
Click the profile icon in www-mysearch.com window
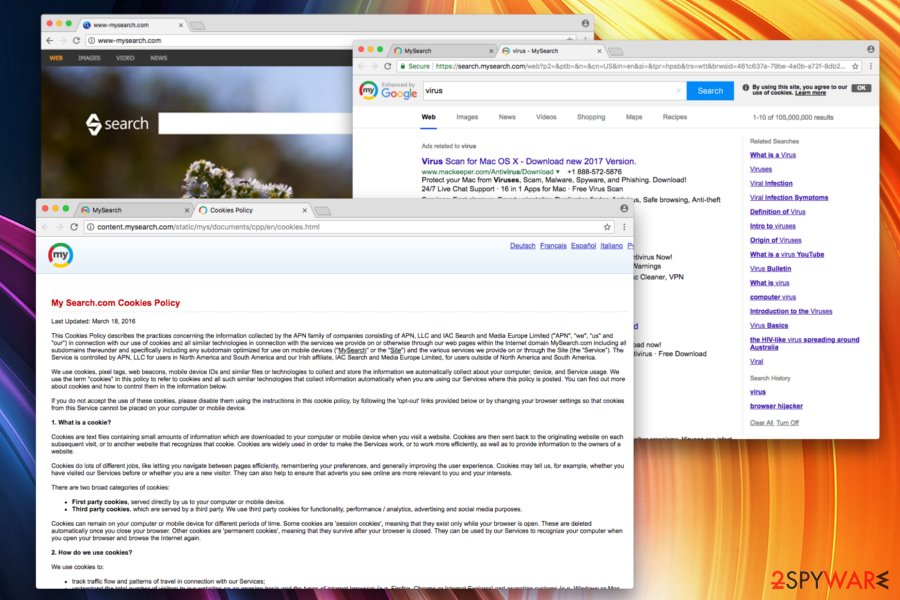(x=585, y=23)
